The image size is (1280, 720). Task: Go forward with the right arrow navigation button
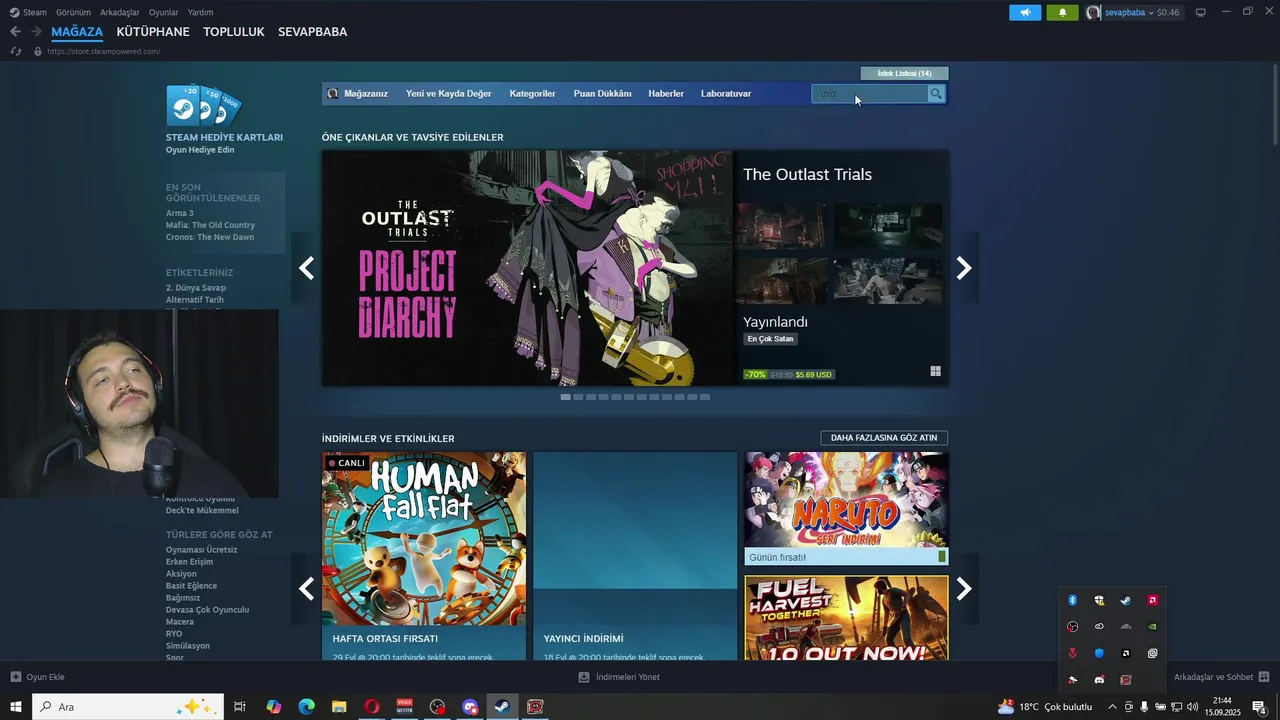click(37, 32)
